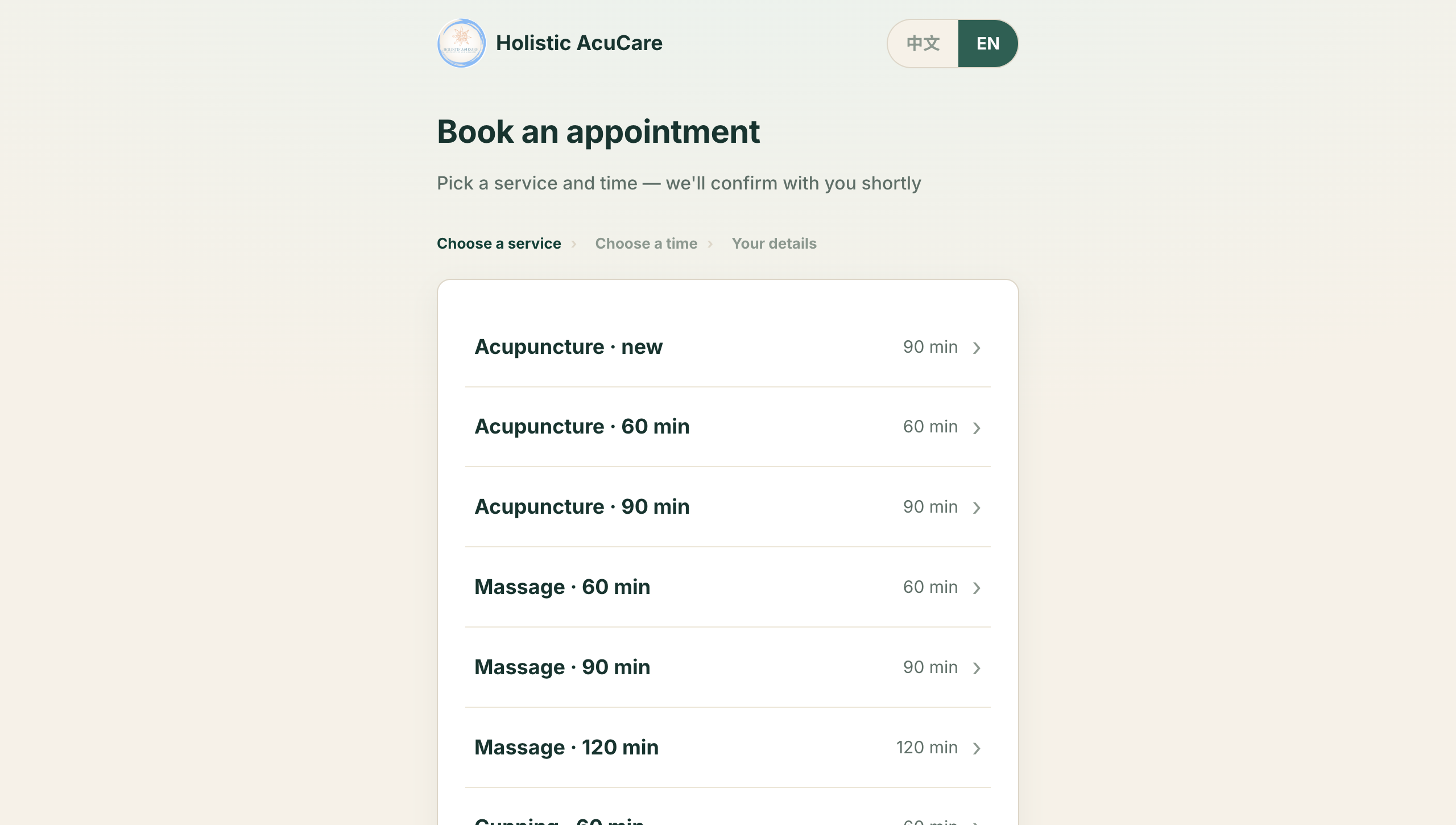
Task: Click chevron arrow for Massage · 90 min
Action: [977, 668]
